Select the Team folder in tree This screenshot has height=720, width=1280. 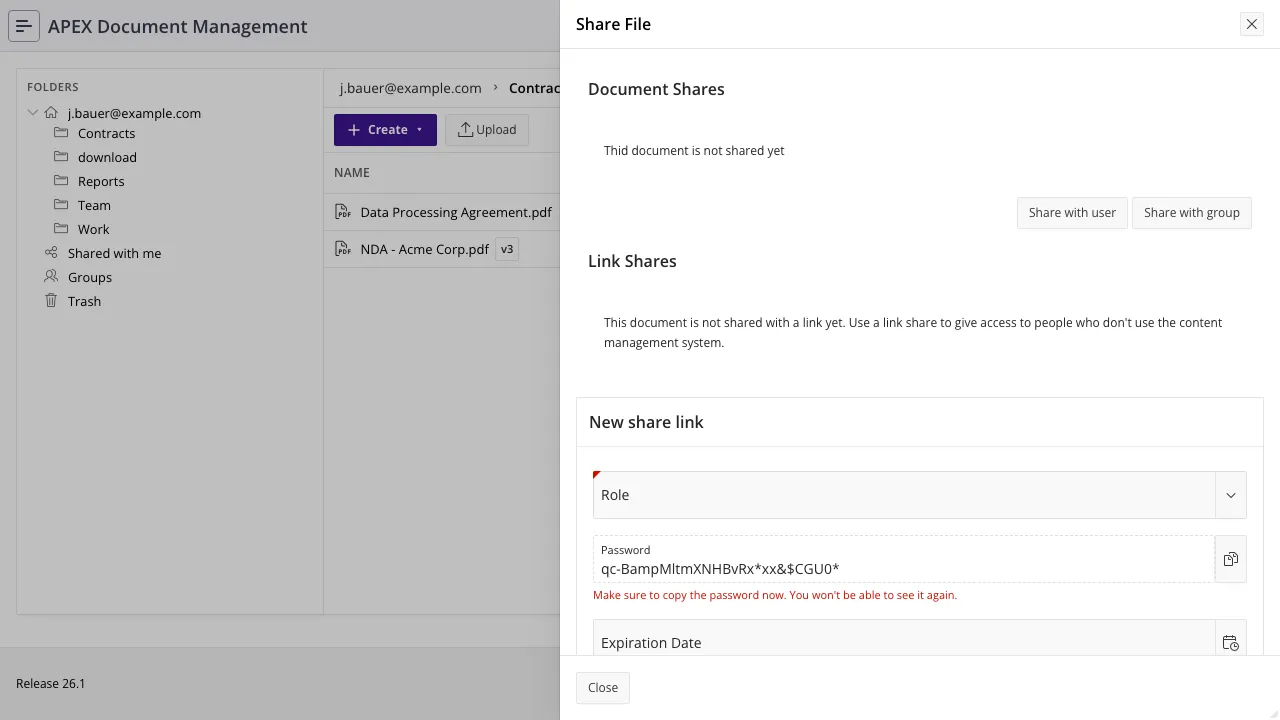[x=94, y=205]
